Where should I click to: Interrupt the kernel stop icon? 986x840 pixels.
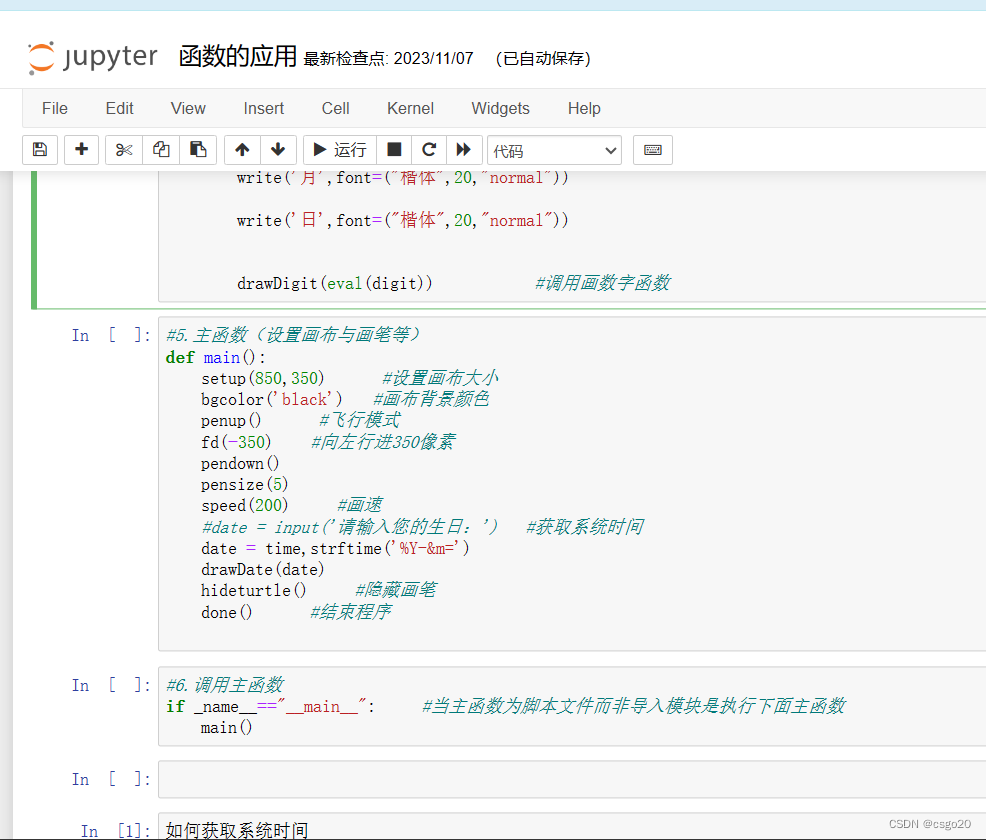394,150
